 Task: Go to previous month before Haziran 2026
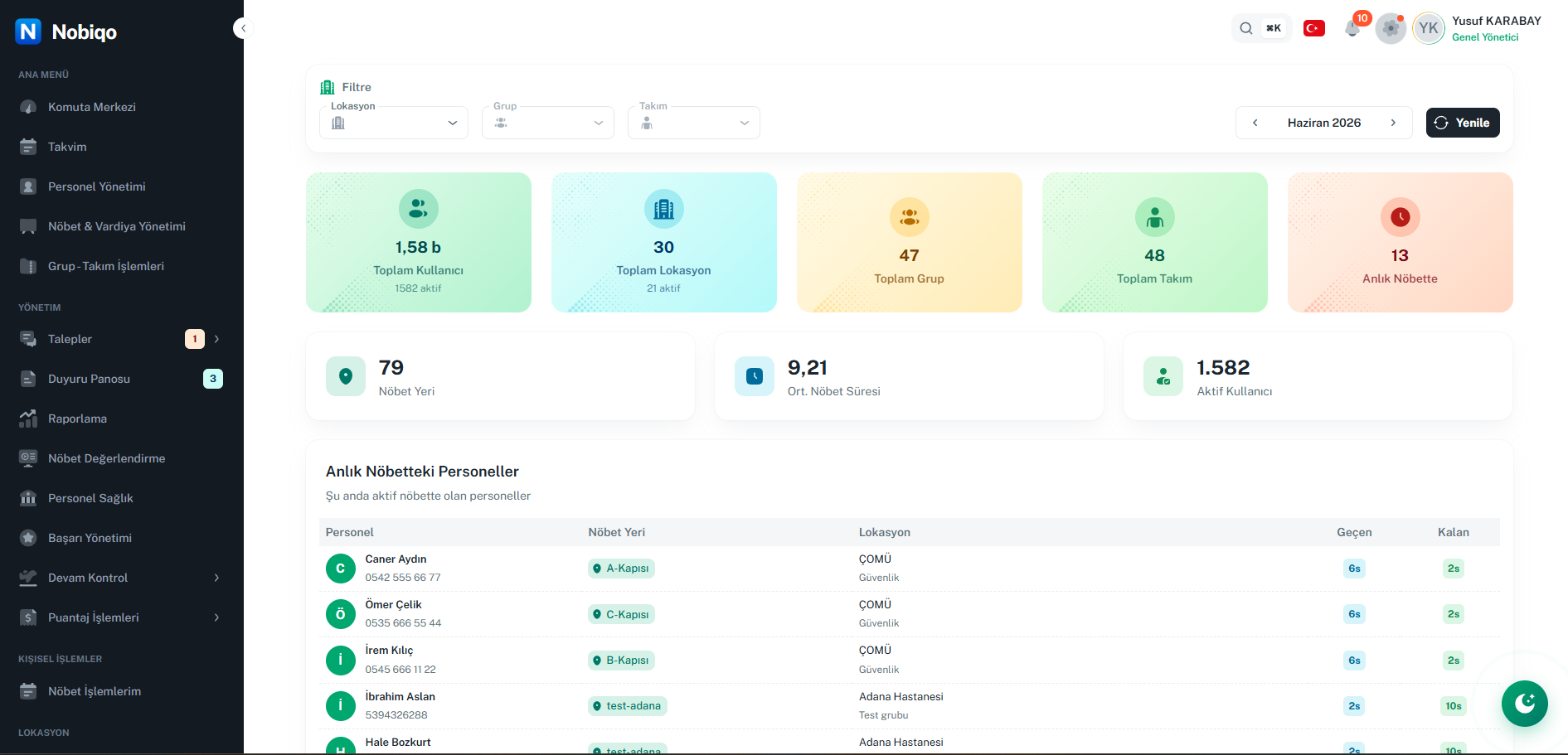point(1255,123)
